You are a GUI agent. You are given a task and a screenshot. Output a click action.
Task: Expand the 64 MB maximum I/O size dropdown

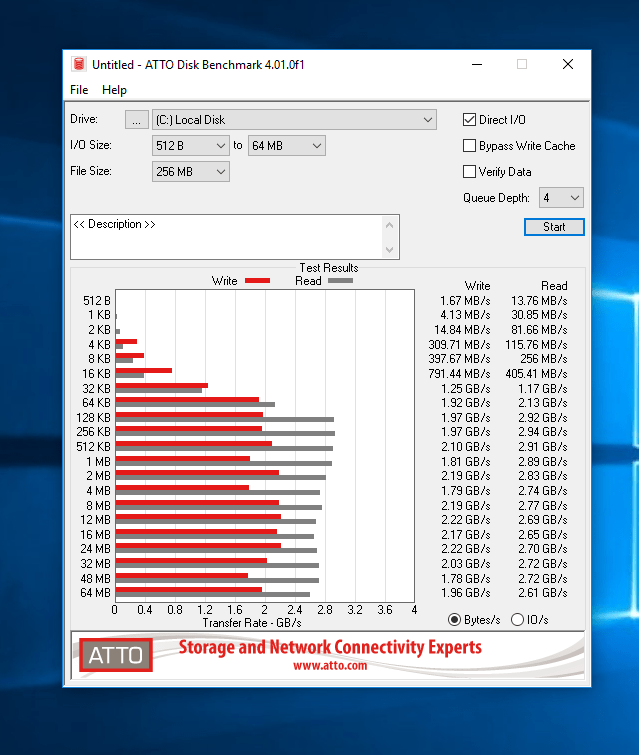coord(287,146)
